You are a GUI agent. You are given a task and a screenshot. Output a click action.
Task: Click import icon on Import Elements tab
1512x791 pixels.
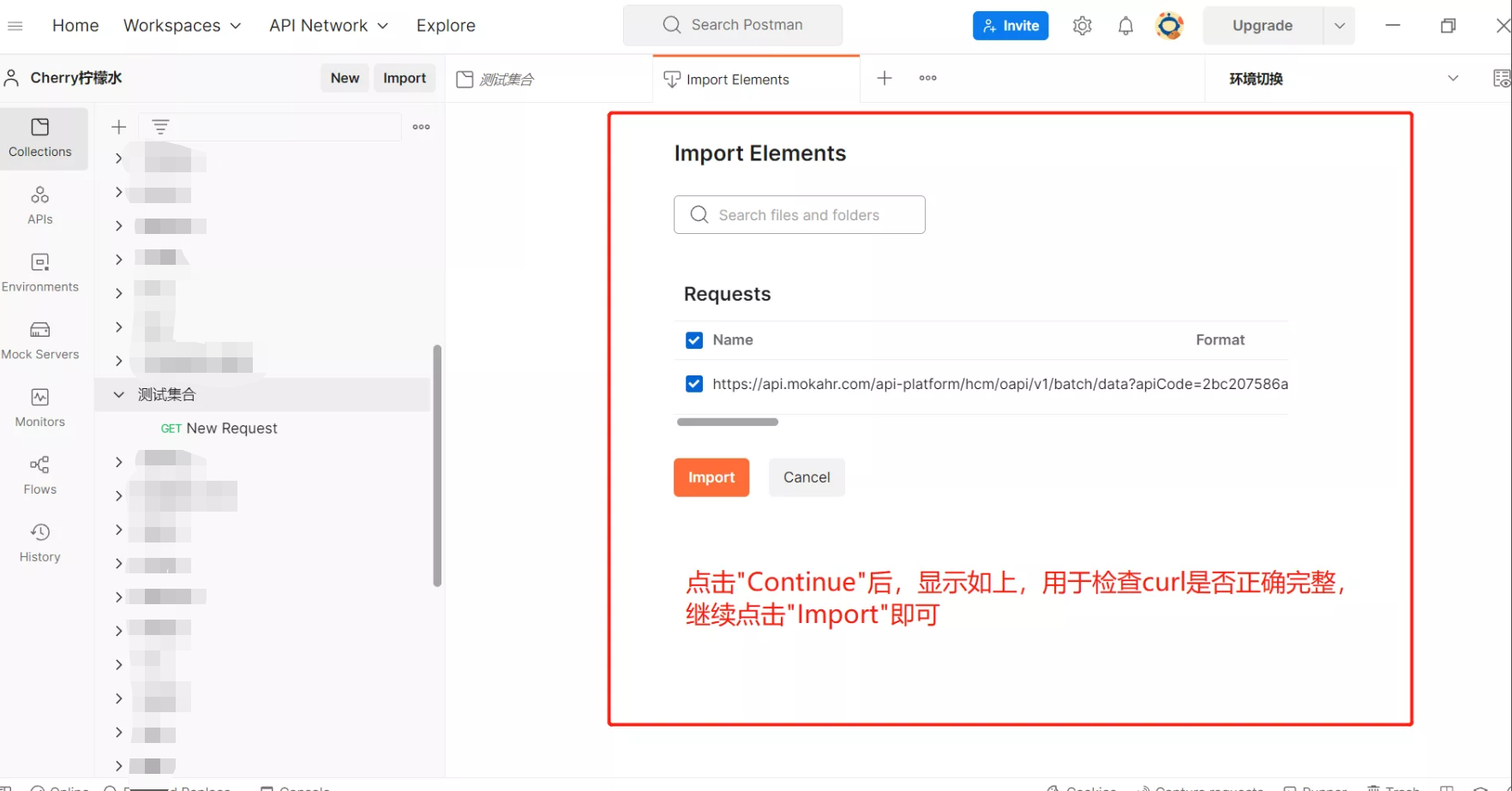tap(672, 80)
